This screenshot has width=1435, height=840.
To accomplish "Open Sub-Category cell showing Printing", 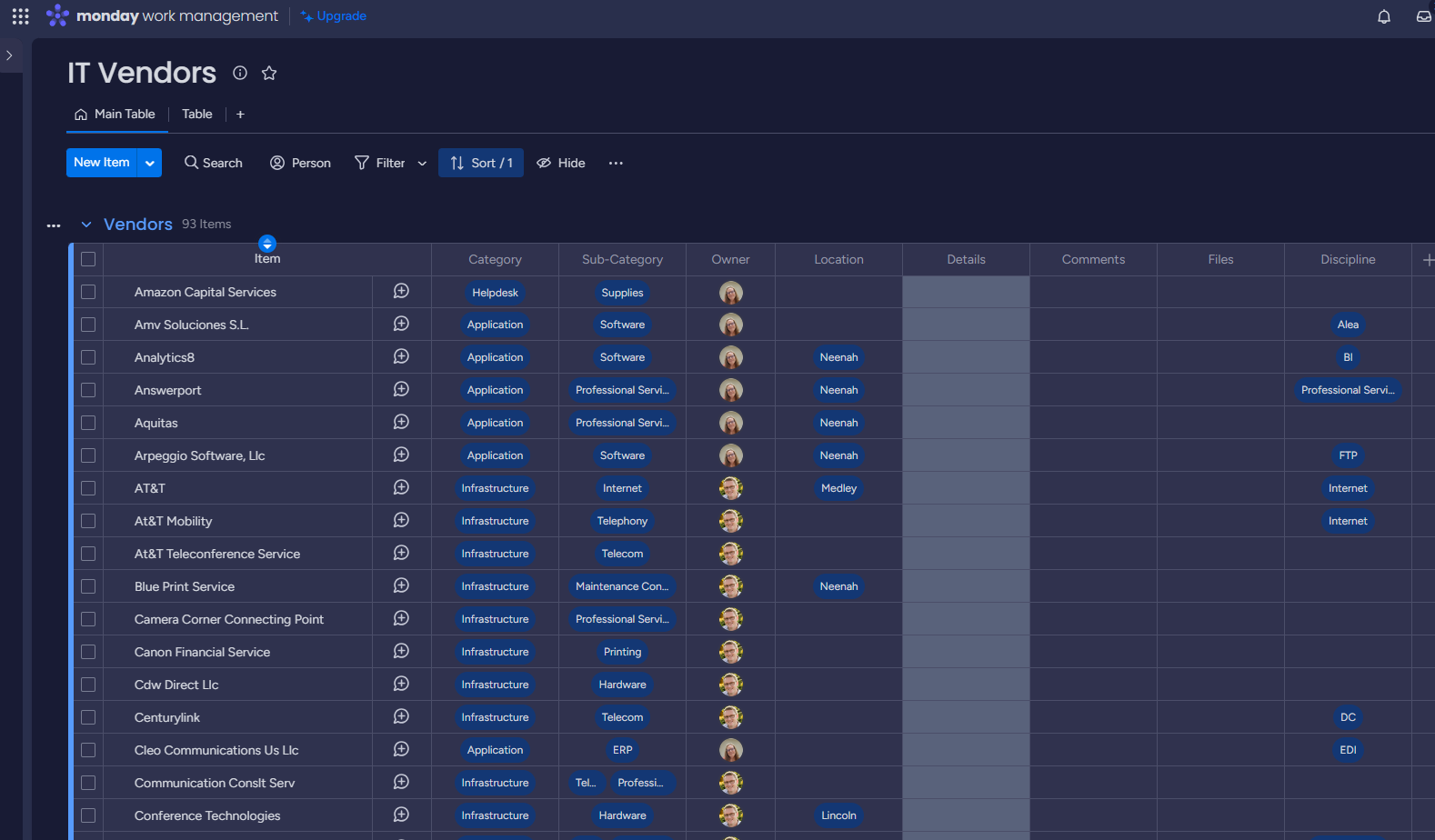I will point(622,652).
